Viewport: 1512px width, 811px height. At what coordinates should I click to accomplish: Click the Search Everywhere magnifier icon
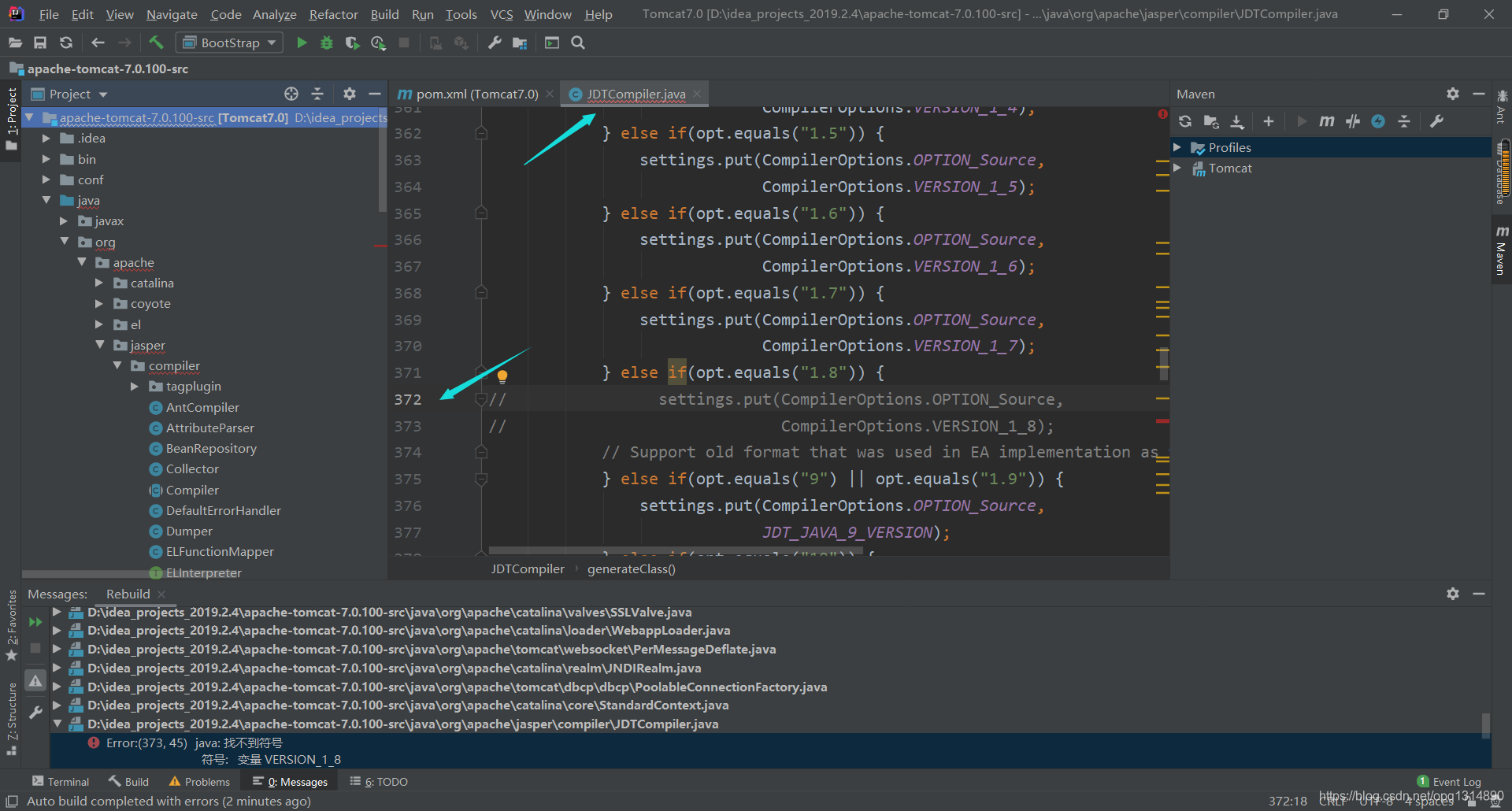point(578,43)
